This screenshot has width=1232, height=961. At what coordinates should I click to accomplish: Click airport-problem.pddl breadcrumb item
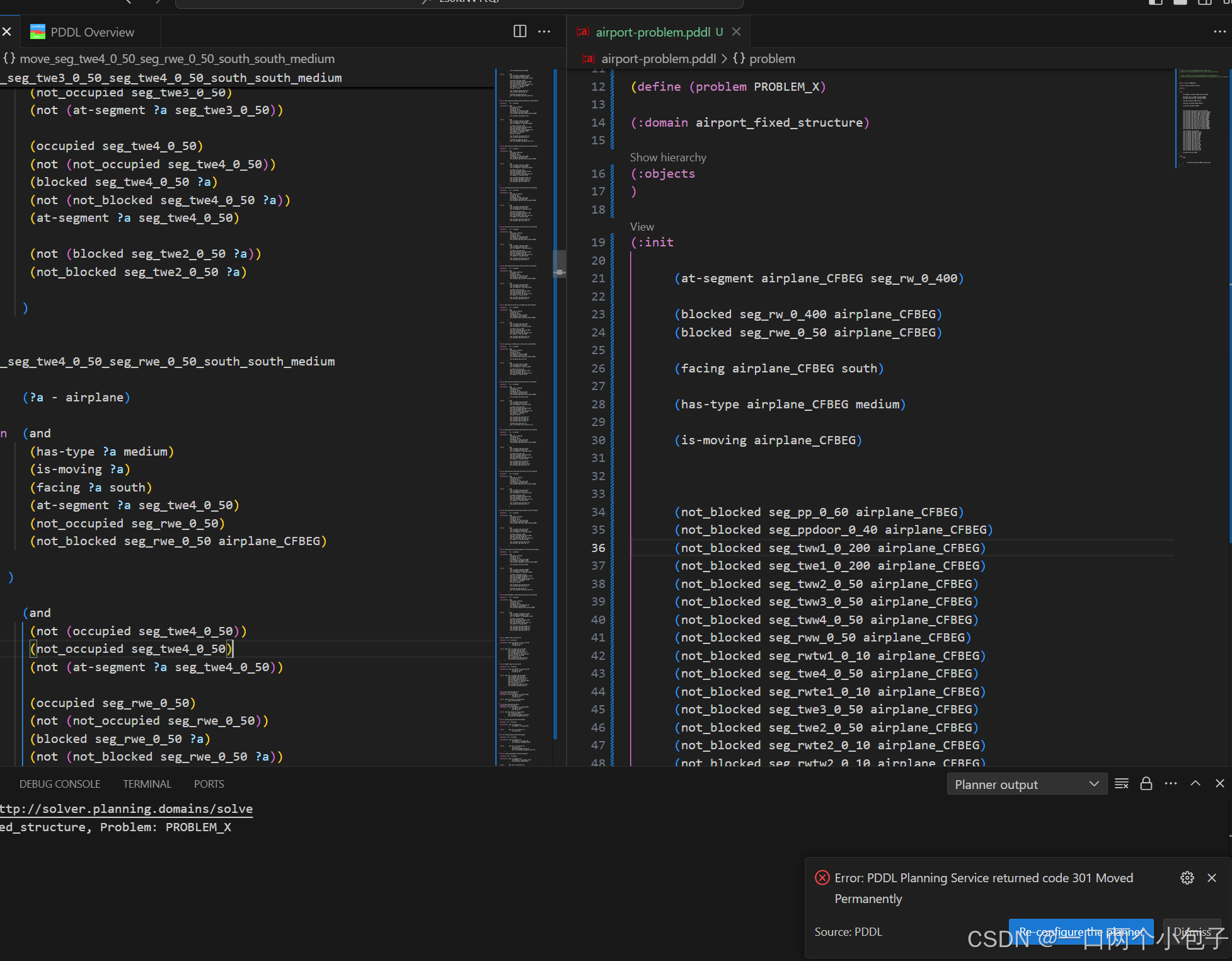click(x=658, y=59)
